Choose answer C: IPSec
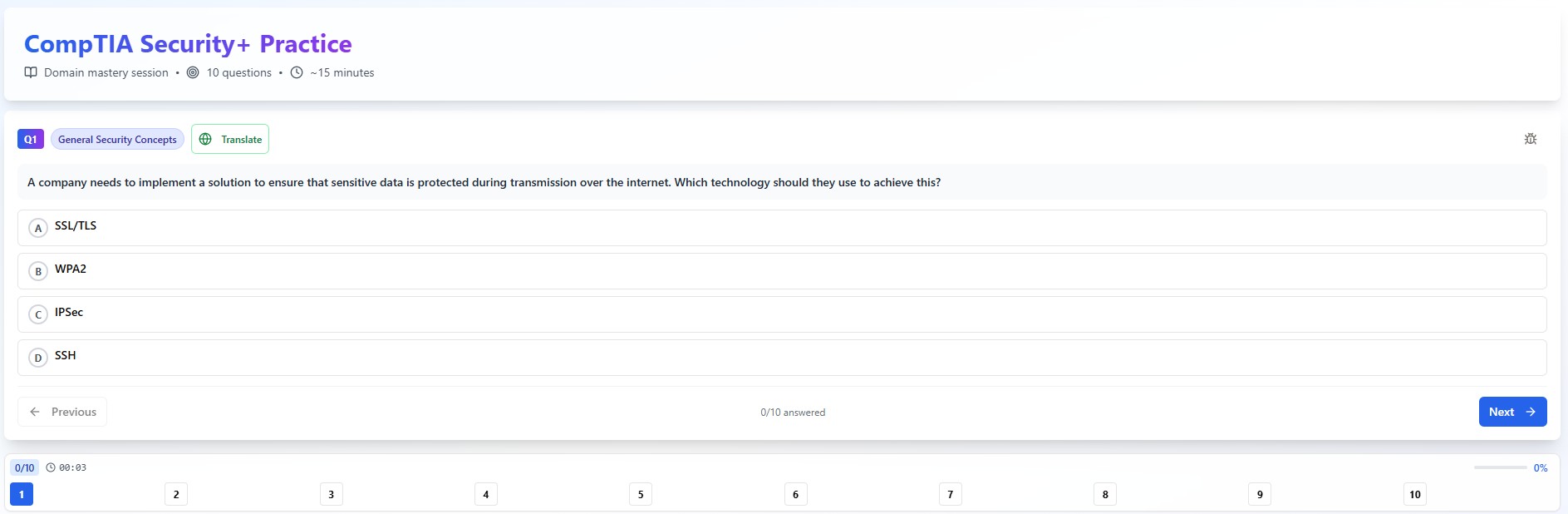1568x514 pixels. point(781,314)
